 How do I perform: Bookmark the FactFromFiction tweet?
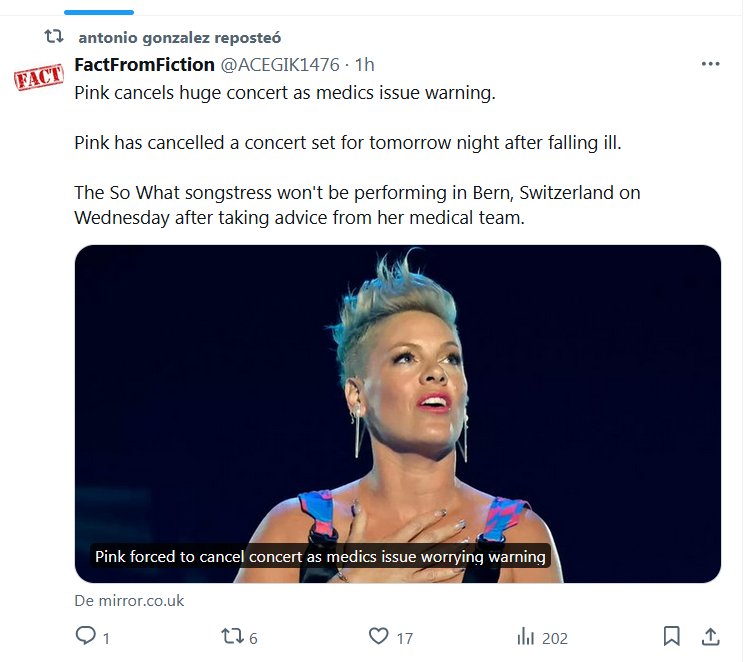(672, 636)
